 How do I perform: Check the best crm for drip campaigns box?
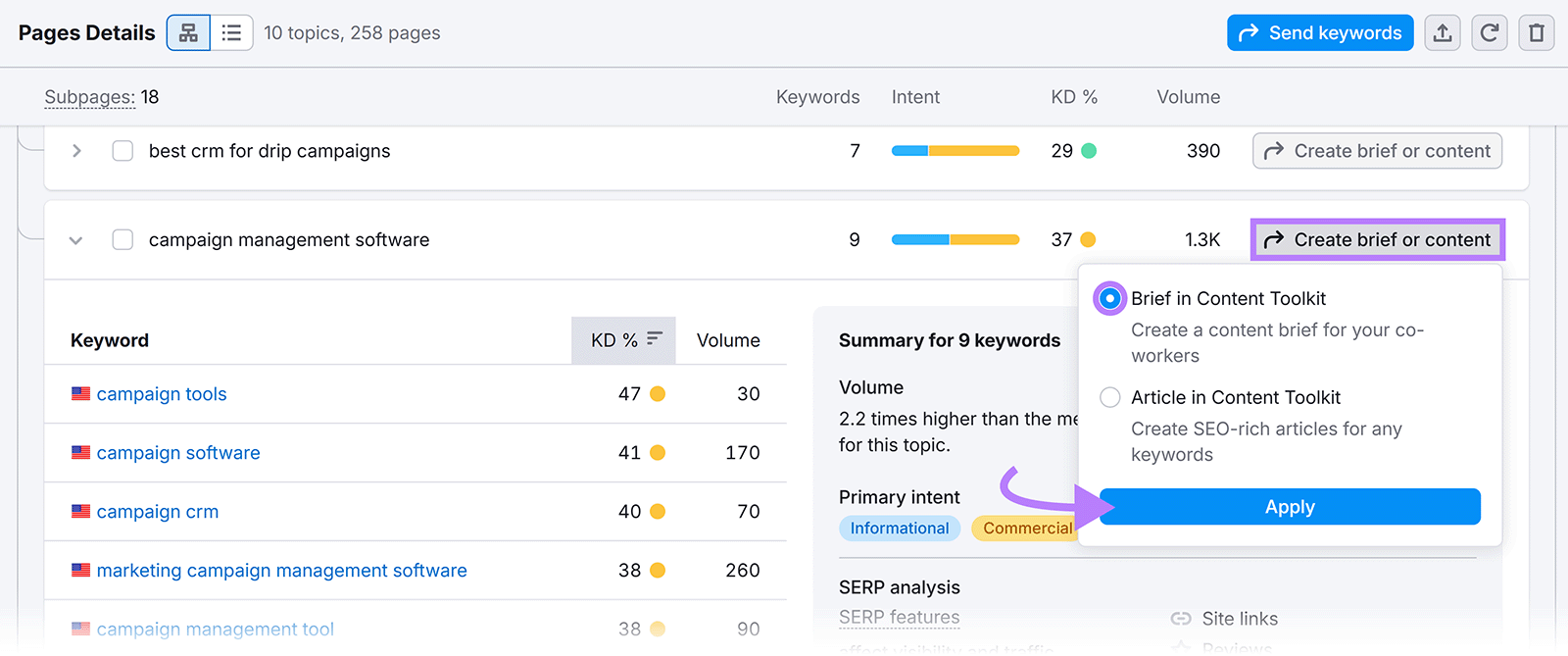[122, 151]
